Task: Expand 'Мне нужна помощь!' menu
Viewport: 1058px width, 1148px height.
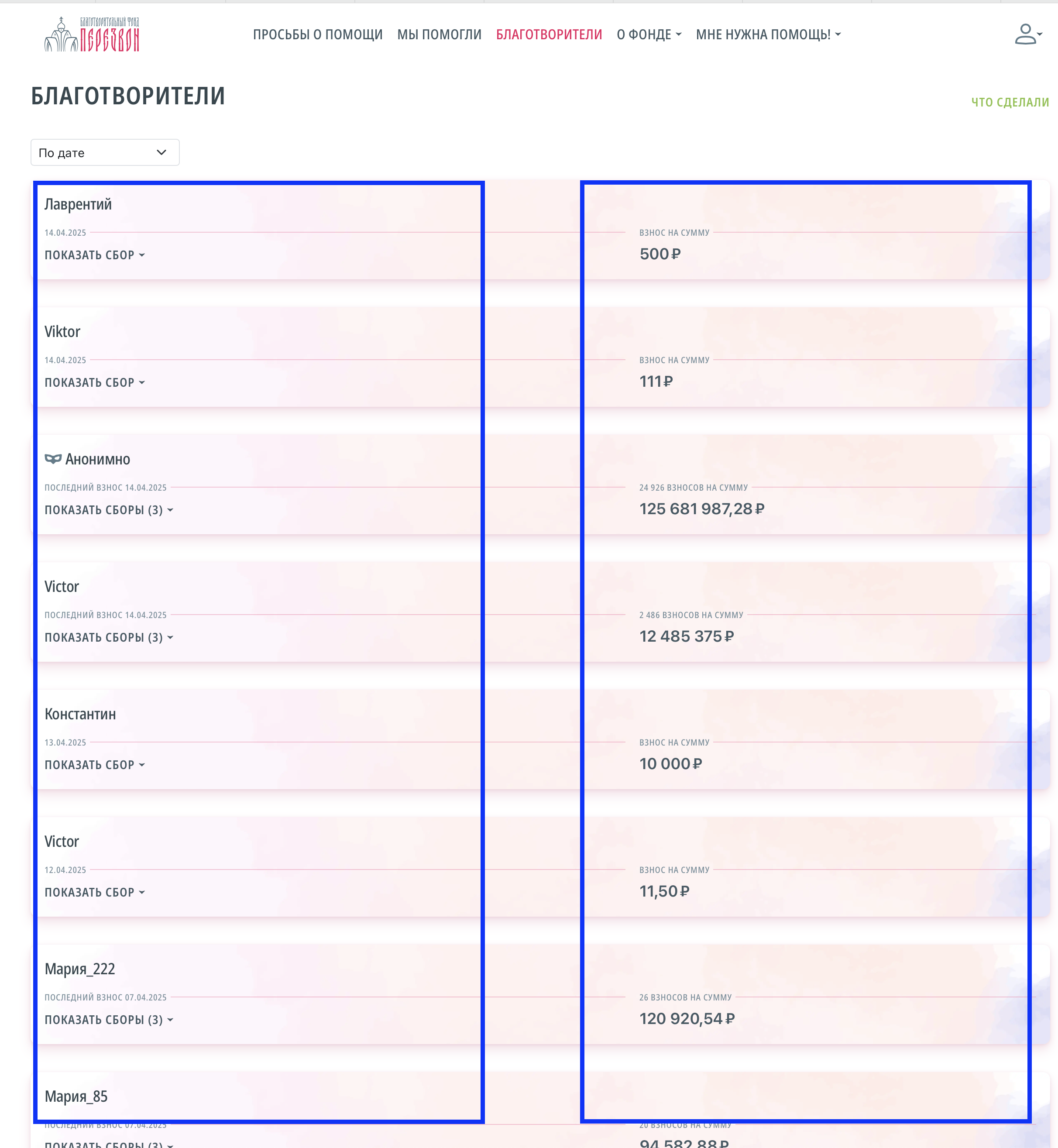Action: pos(768,35)
